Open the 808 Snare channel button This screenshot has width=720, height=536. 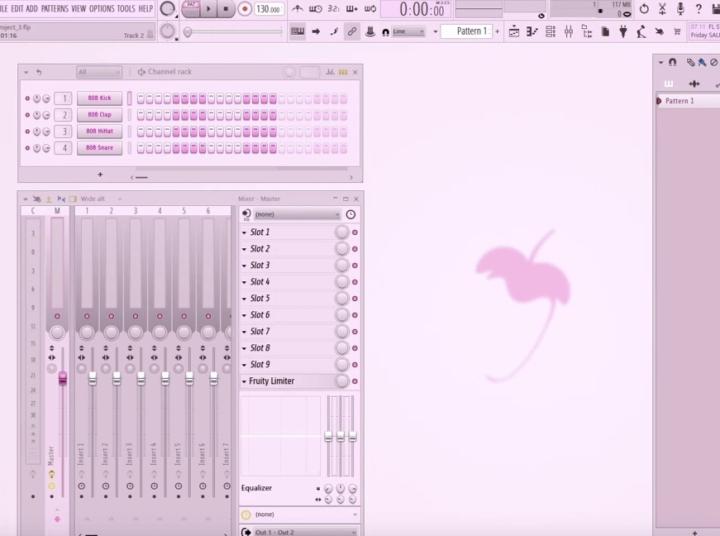pyautogui.click(x=100, y=148)
